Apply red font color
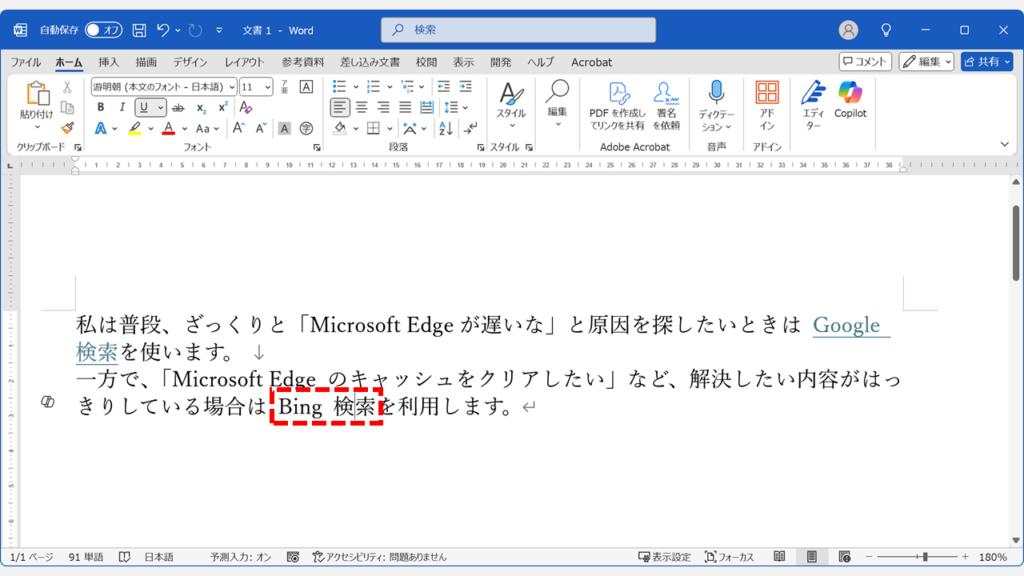Image resolution: width=1024 pixels, height=576 pixels. tap(168, 129)
